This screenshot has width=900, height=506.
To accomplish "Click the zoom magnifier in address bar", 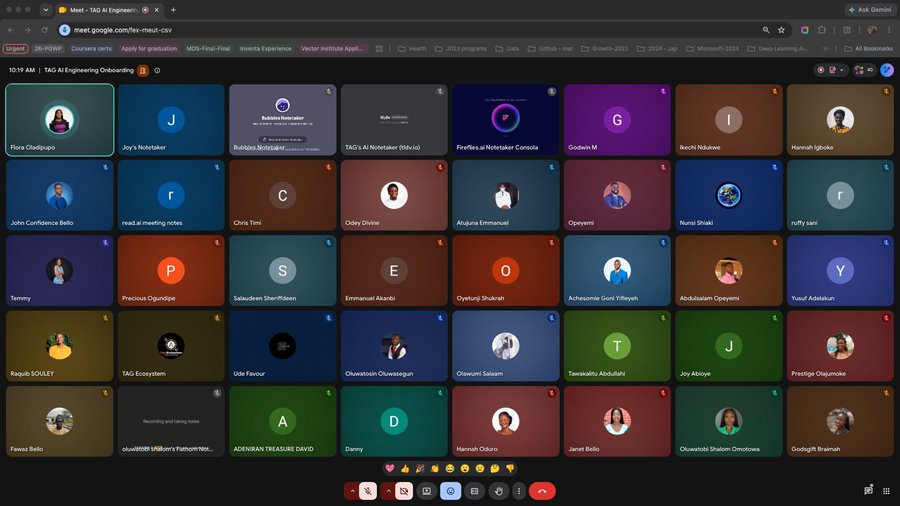I will pyautogui.click(x=766, y=30).
